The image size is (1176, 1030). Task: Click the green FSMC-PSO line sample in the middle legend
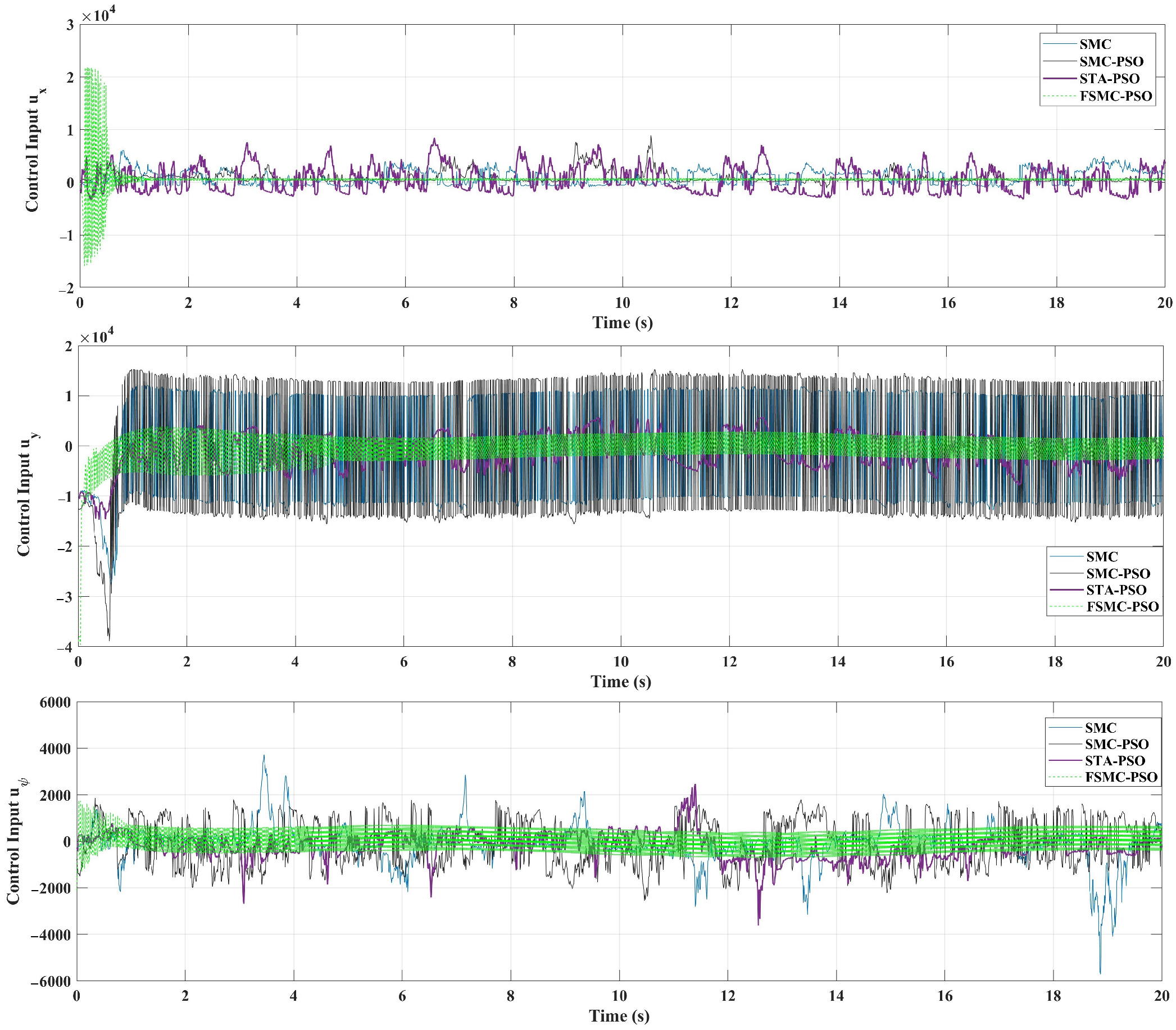[x=1066, y=606]
